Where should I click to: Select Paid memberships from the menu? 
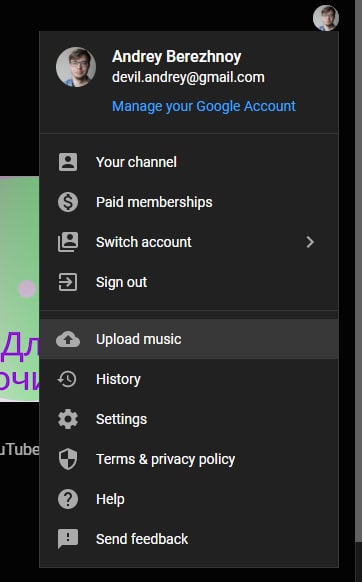189,202
